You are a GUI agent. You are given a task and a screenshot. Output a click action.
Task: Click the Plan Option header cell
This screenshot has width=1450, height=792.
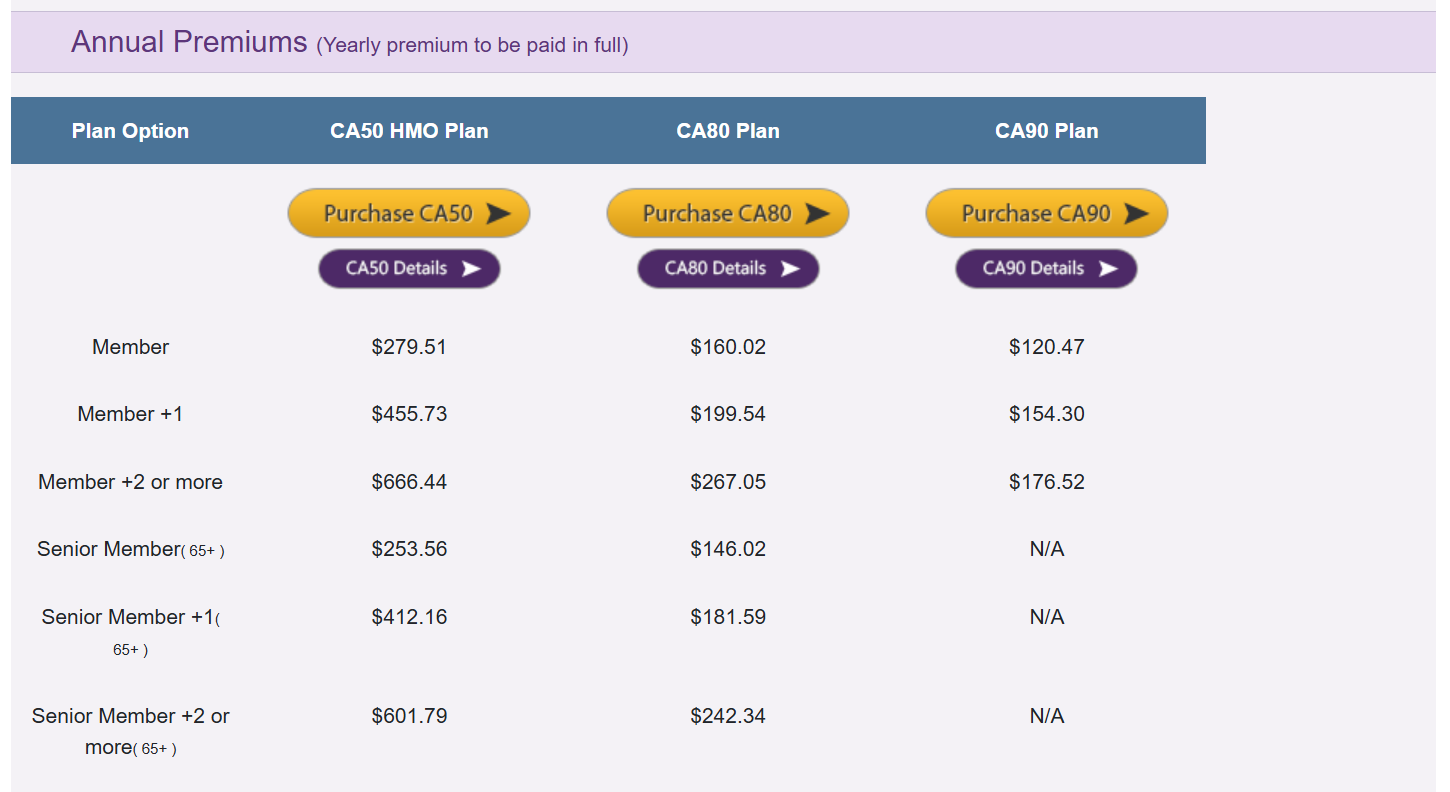(x=130, y=131)
